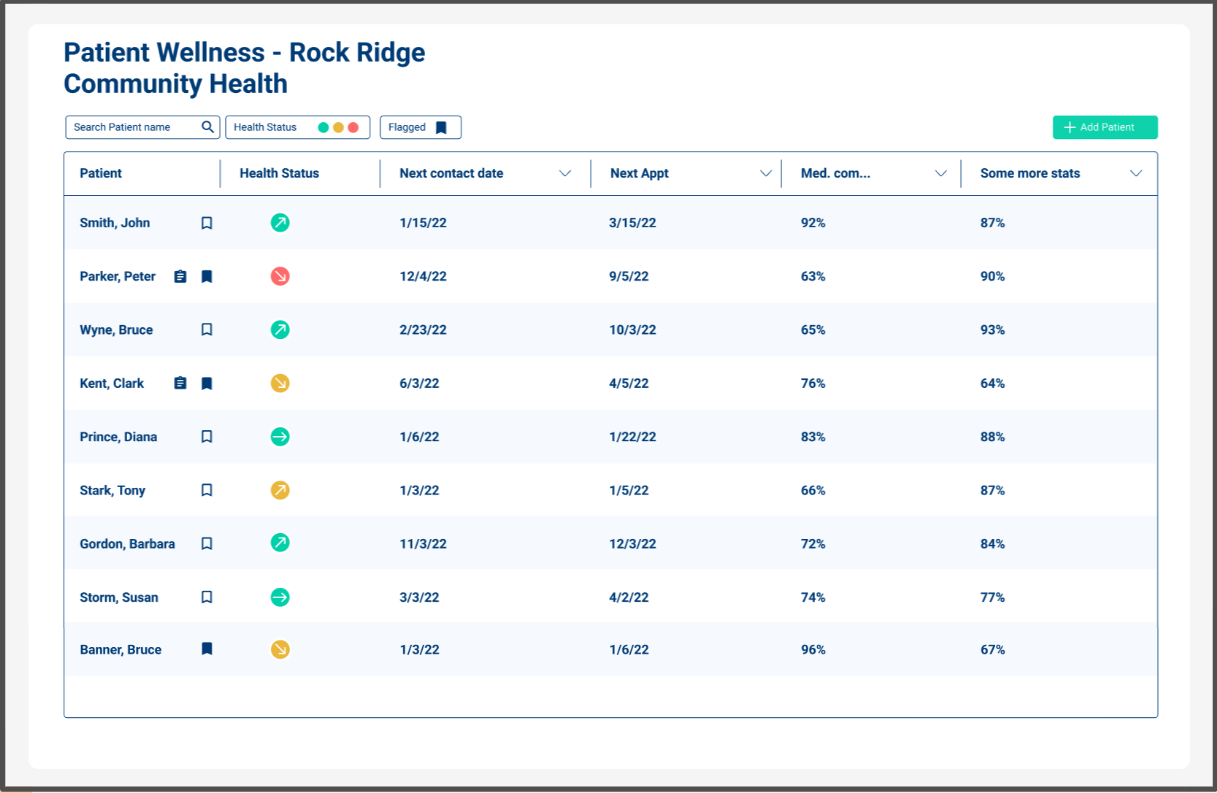Click Prince, Diana's green steady status icon
This screenshot has height=793, width=1217.
click(280, 436)
